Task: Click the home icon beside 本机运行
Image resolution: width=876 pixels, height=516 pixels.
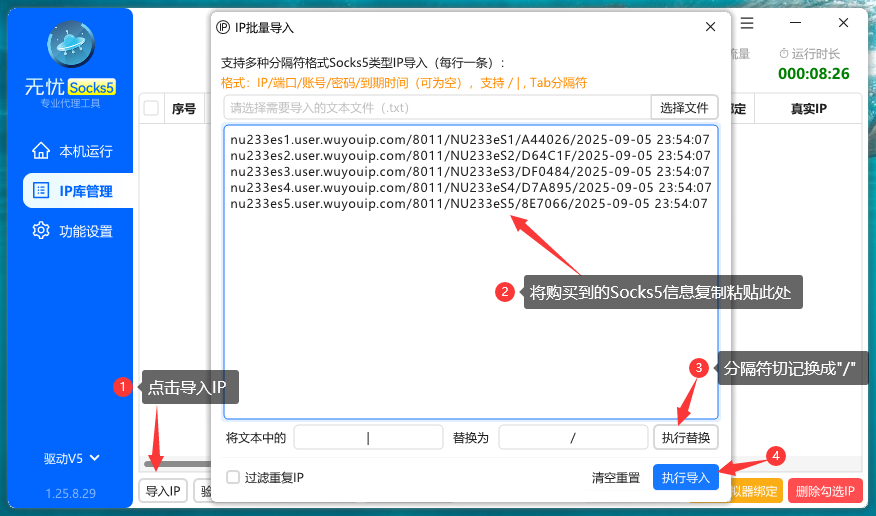Action: click(x=41, y=151)
